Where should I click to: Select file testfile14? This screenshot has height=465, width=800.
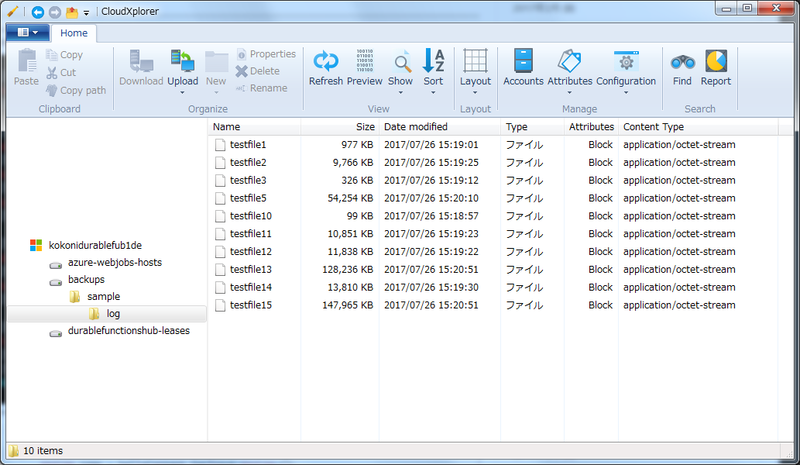[251, 288]
